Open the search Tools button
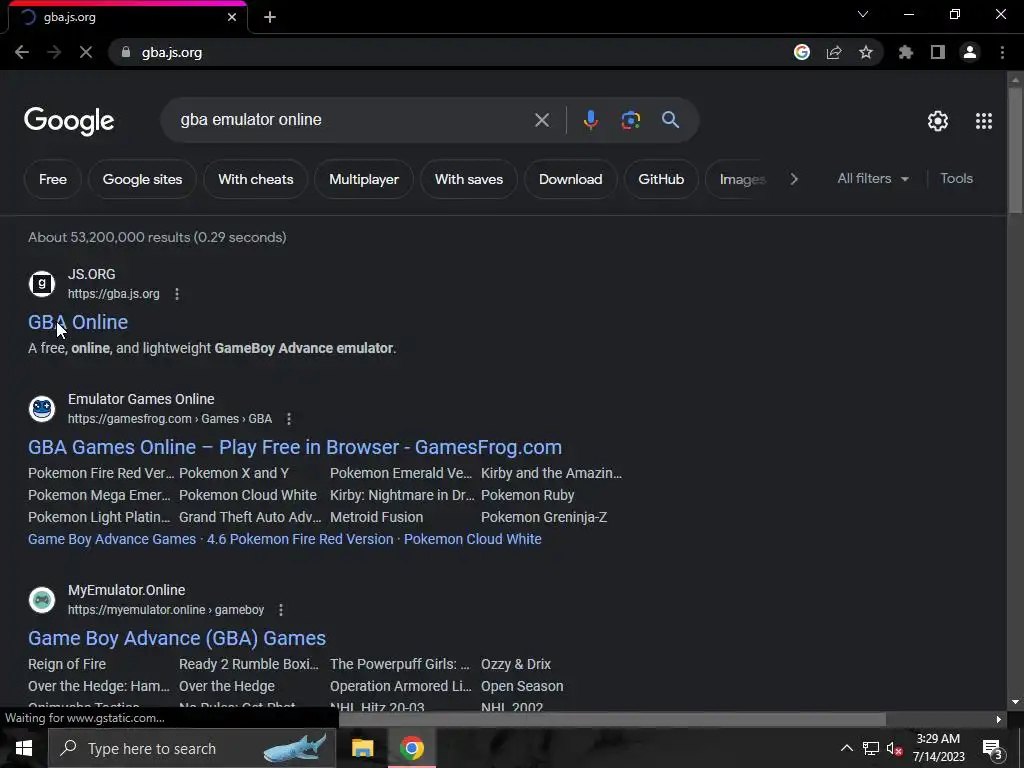Viewport: 1024px width, 768px height. tap(956, 178)
